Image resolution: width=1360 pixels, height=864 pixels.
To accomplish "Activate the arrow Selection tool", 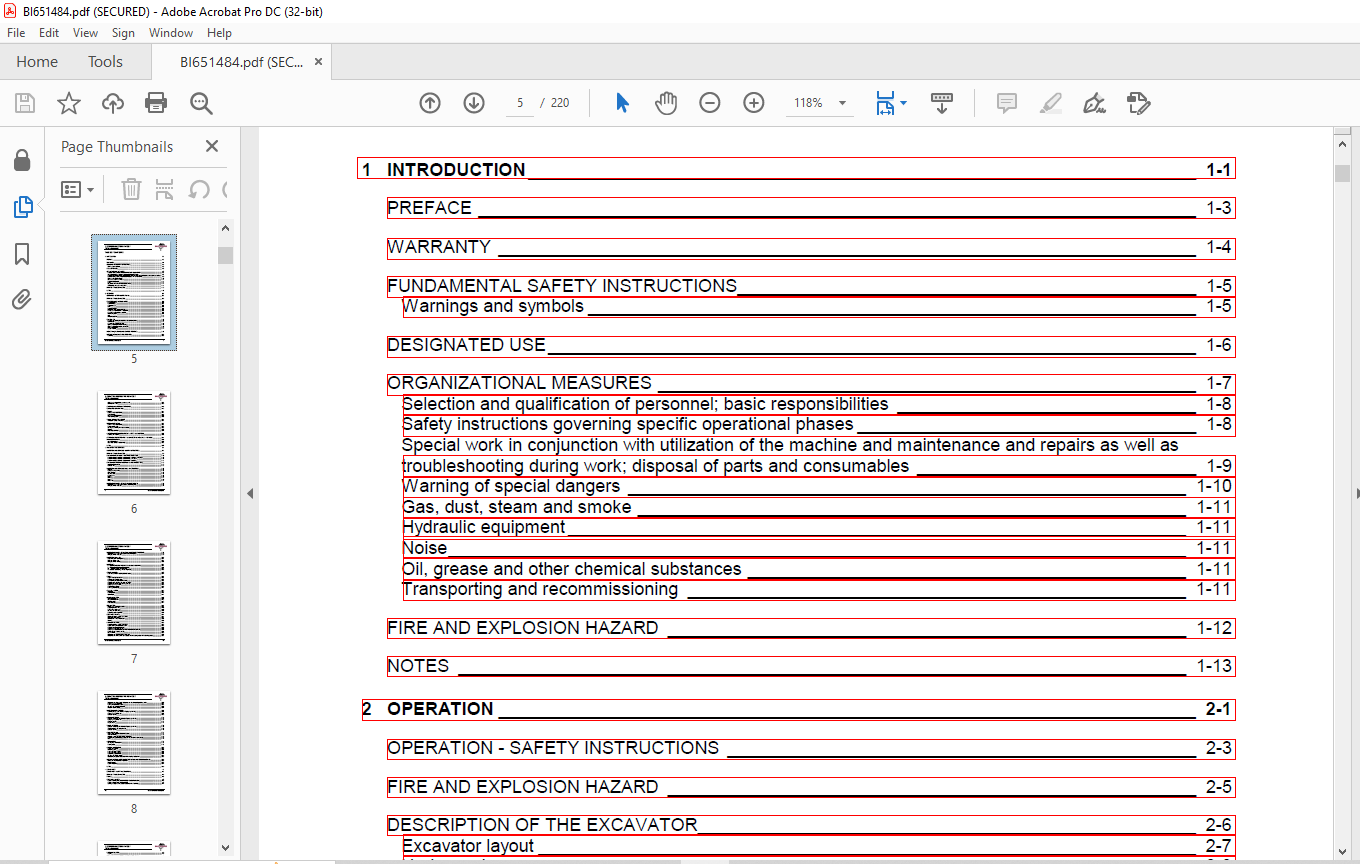I will pos(622,103).
